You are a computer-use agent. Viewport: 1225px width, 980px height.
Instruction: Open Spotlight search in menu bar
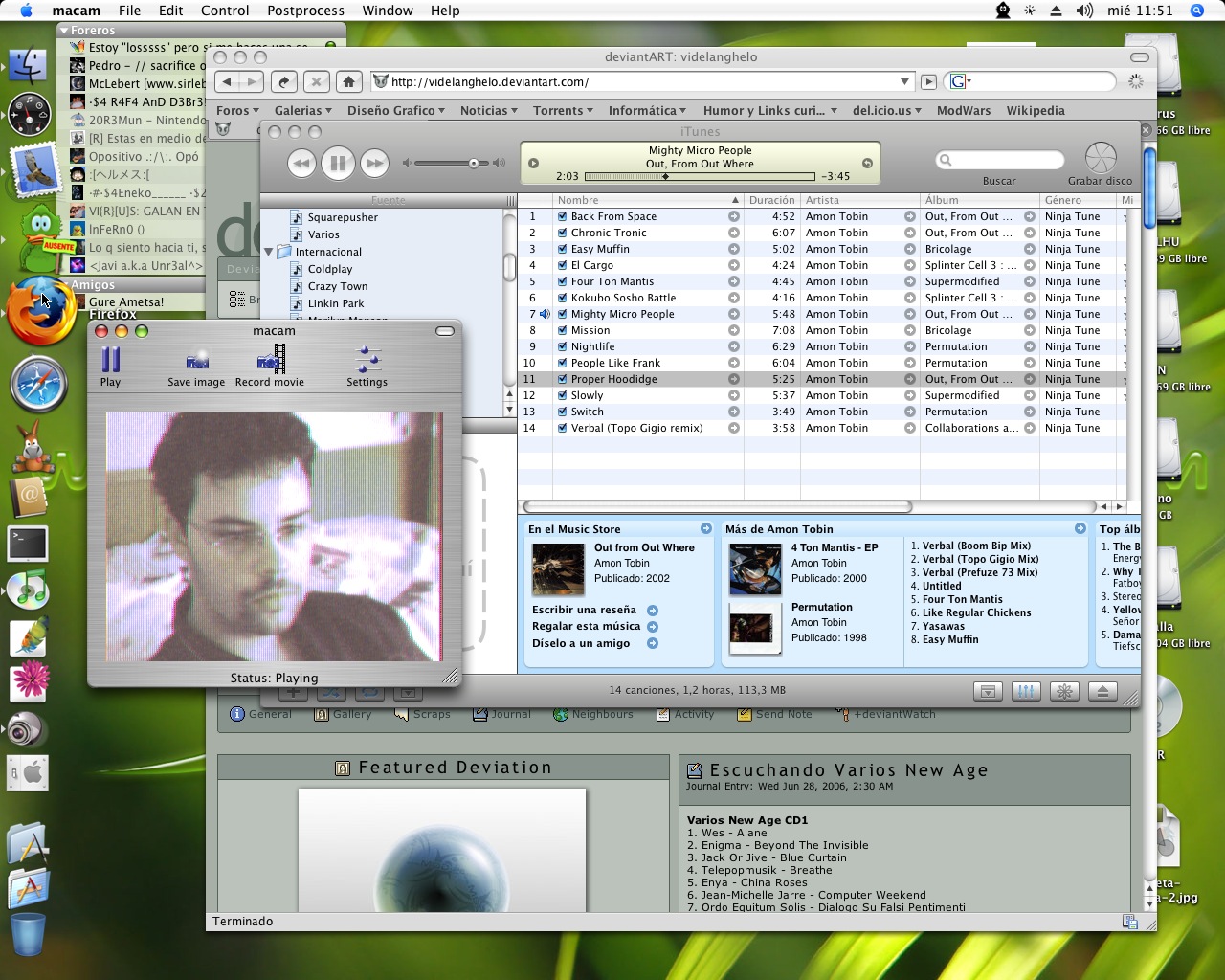tap(1197, 11)
